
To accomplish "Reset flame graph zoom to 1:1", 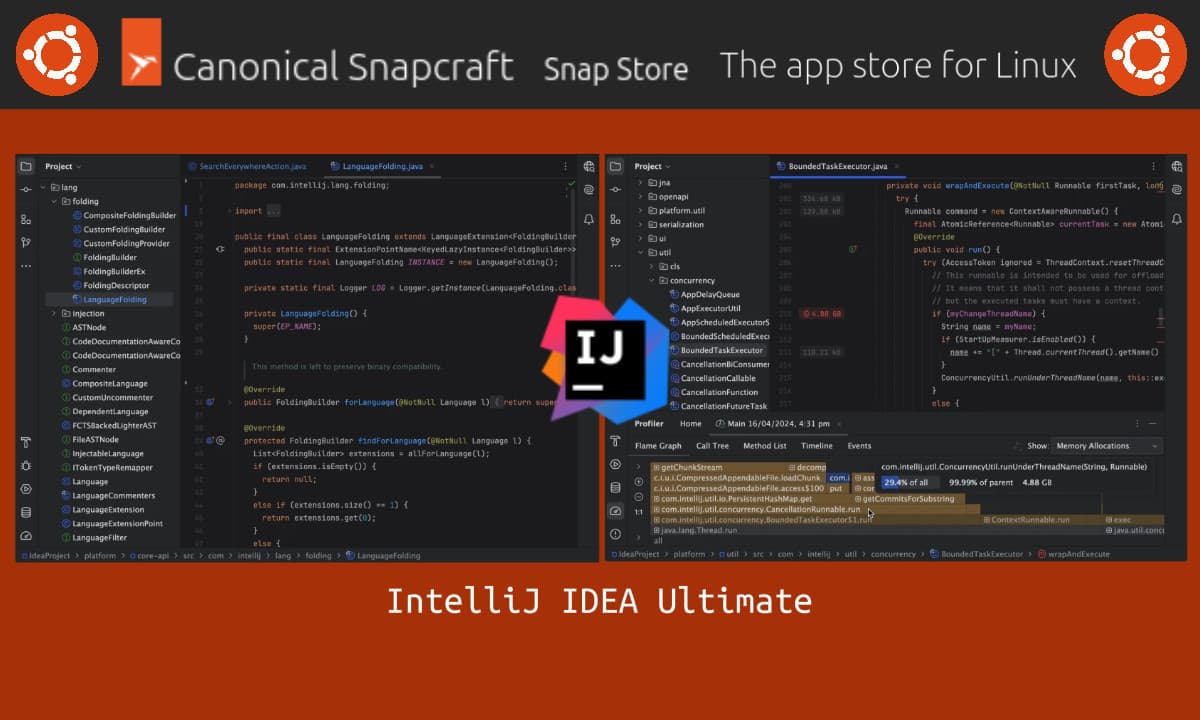I will (x=639, y=511).
